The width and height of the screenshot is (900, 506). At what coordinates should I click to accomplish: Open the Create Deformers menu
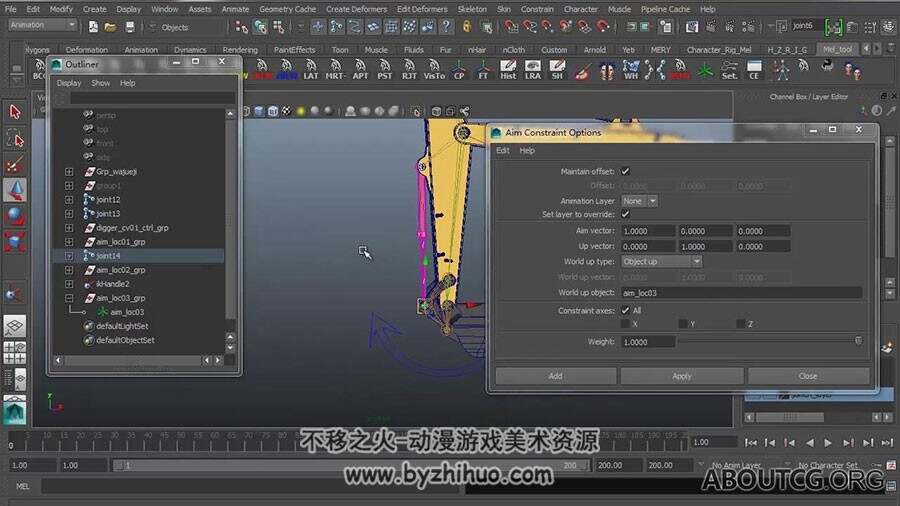(x=356, y=9)
